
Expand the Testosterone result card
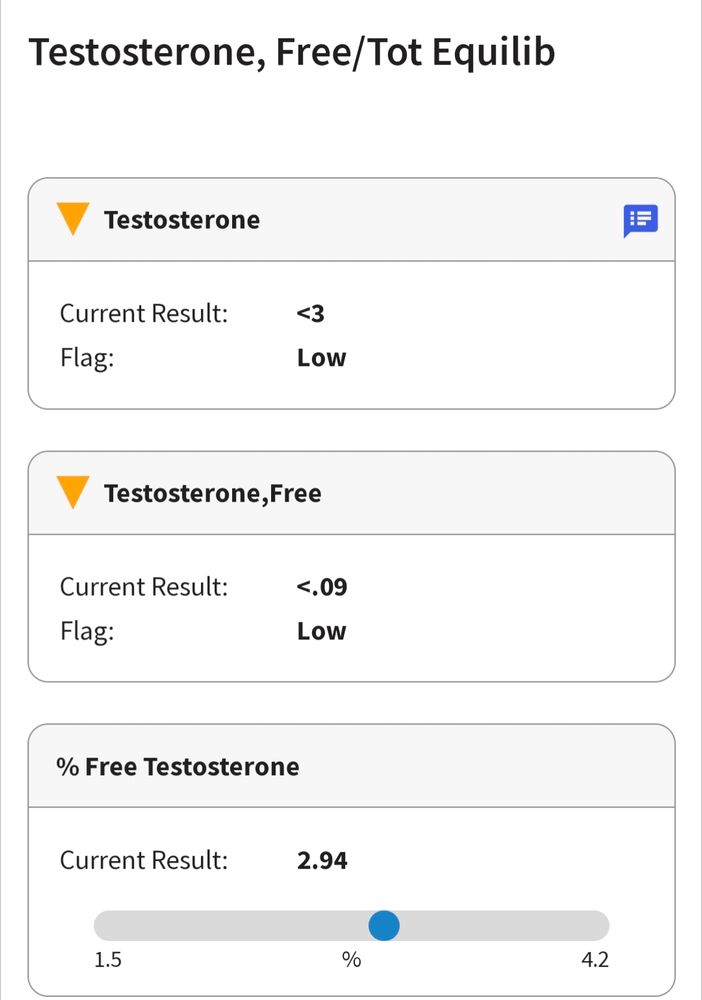click(300, 220)
